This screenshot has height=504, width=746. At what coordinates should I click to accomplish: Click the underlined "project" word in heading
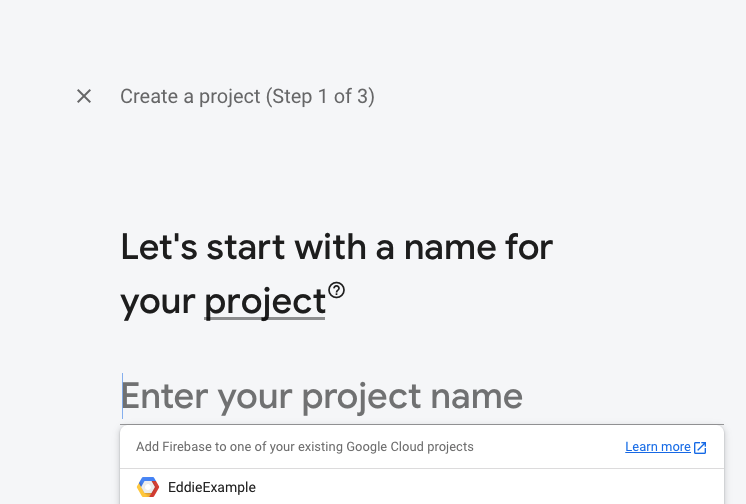point(265,301)
